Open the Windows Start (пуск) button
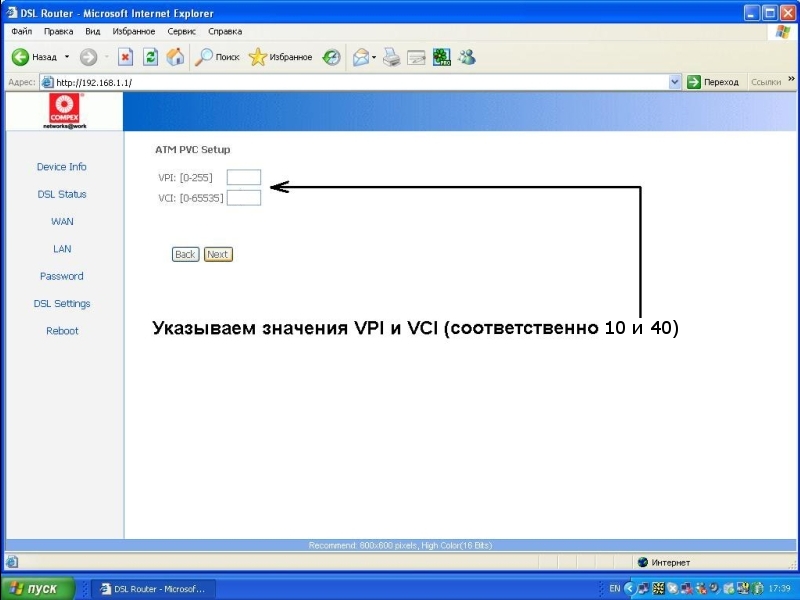Viewport: 800px width, 600px height. pyautogui.click(x=38, y=589)
